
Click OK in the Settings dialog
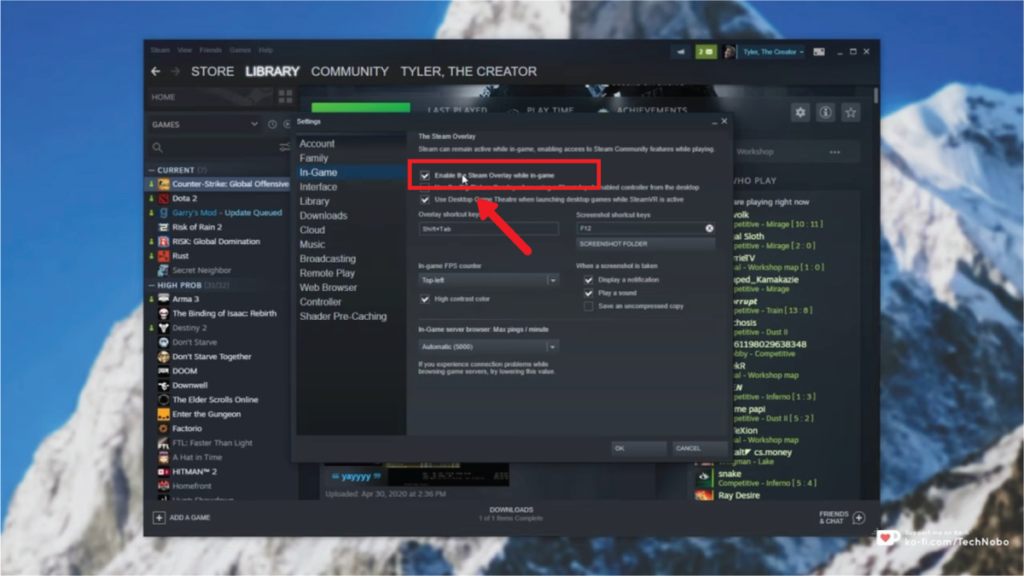click(639, 448)
